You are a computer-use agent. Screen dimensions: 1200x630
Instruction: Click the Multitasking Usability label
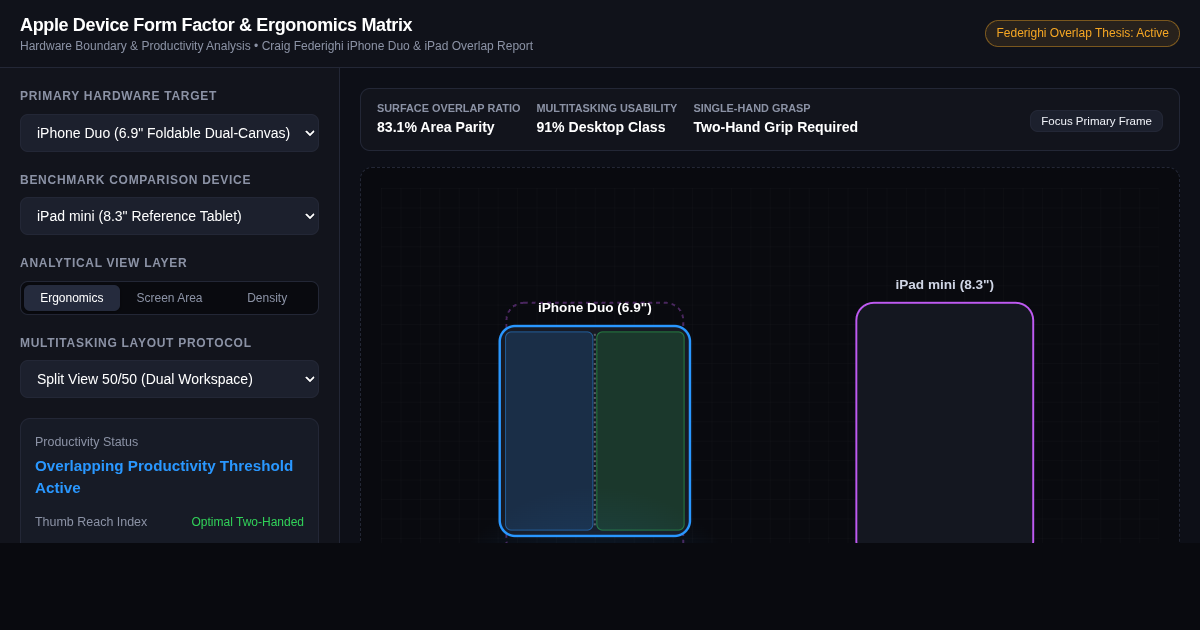tap(607, 108)
